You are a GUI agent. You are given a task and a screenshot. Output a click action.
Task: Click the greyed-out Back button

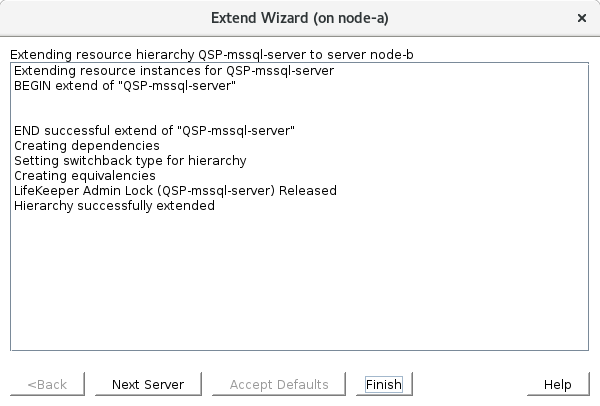tap(47, 384)
